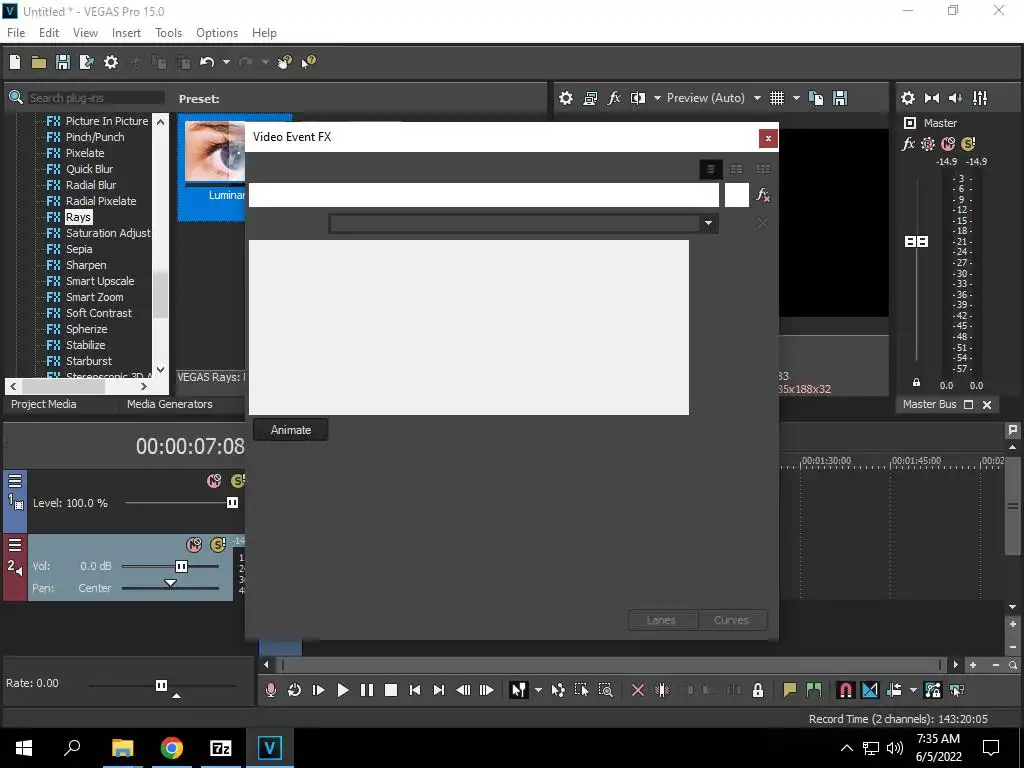Select the Soft Contrast plug-in

click(x=99, y=313)
